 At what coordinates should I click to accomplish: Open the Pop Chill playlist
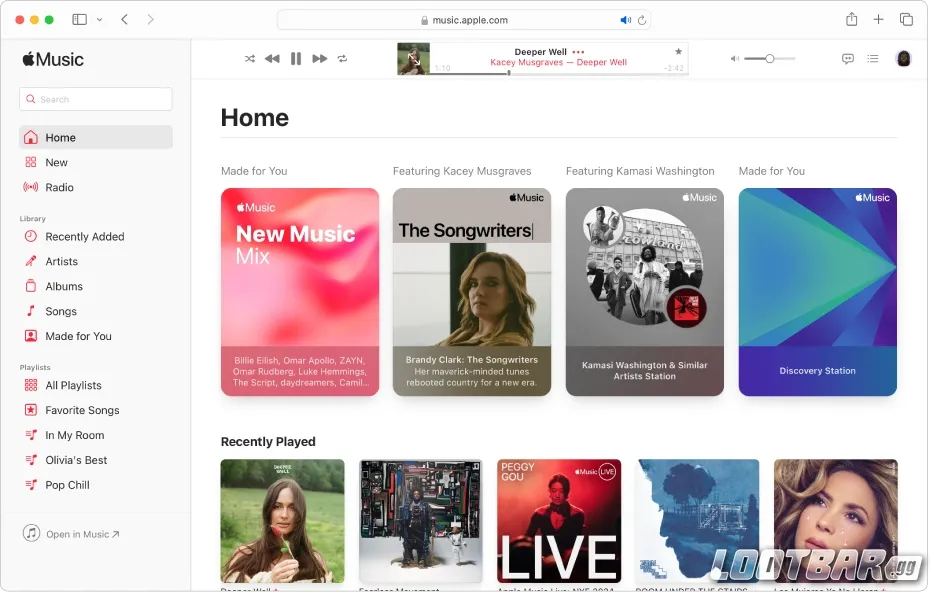pos(70,485)
